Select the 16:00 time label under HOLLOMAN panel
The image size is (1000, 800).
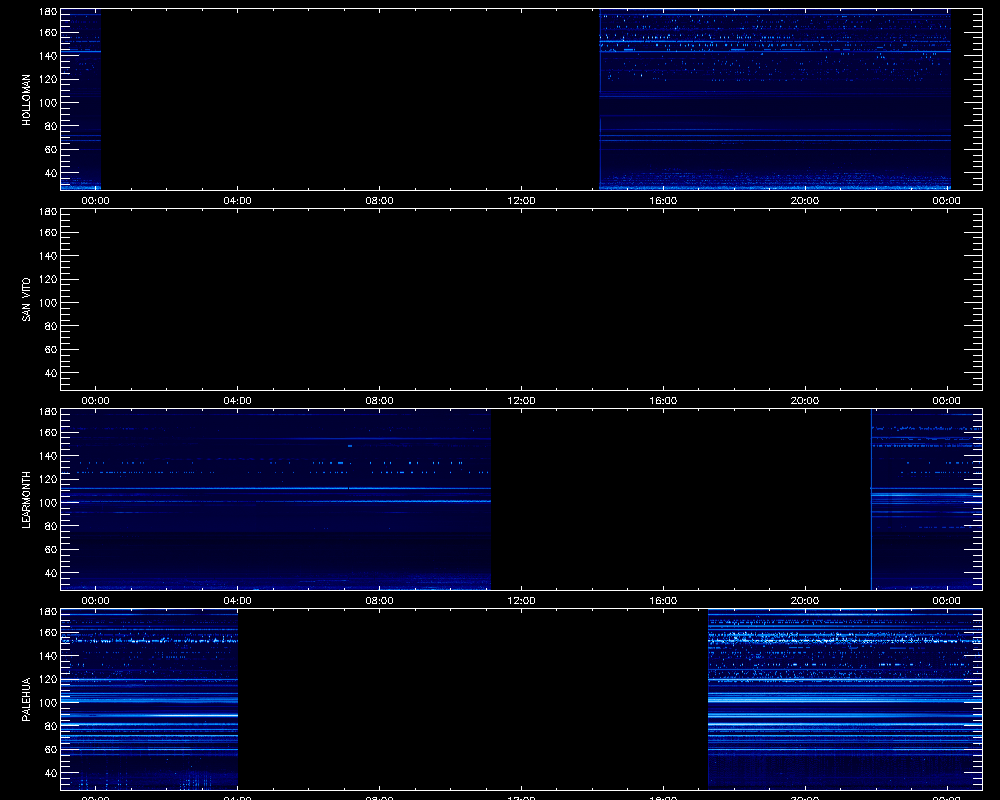click(663, 200)
